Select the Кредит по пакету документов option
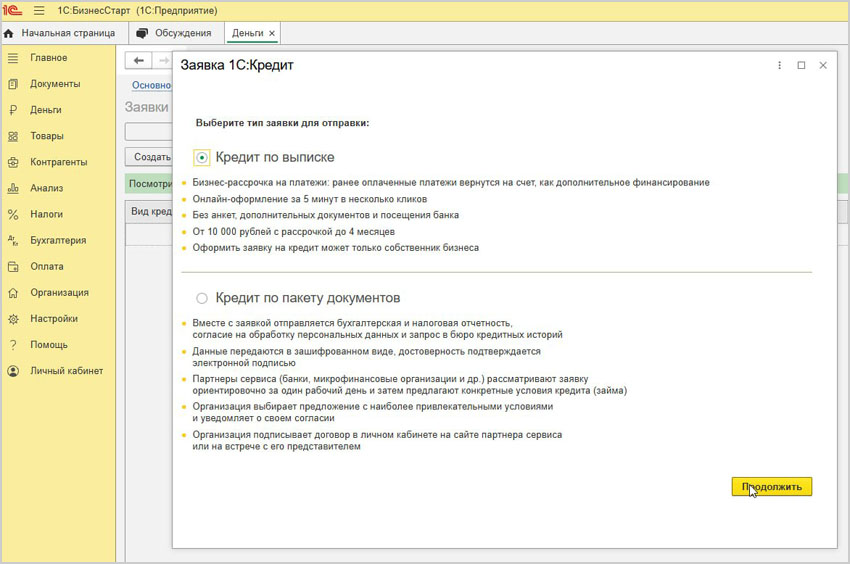Screen dimensions: 850x564 202,298
